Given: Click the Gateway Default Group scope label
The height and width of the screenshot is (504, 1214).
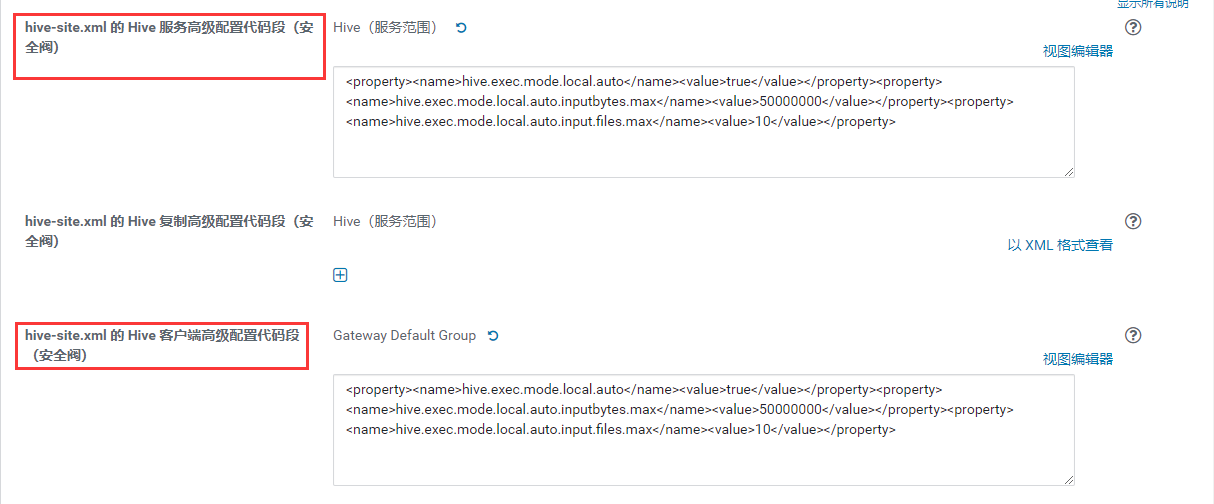Looking at the screenshot, I should pyautogui.click(x=404, y=335).
